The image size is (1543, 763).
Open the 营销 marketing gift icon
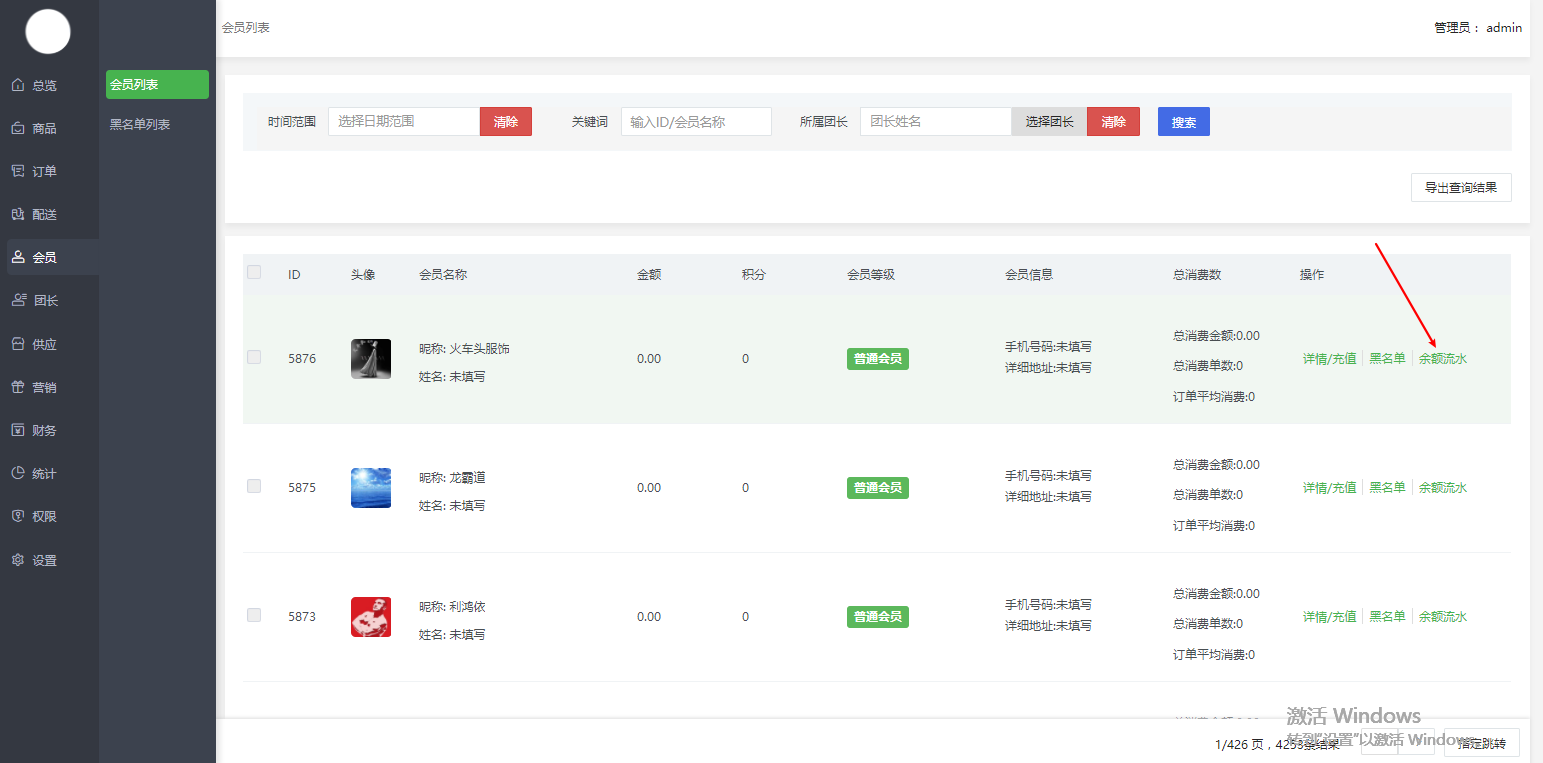coord(18,387)
